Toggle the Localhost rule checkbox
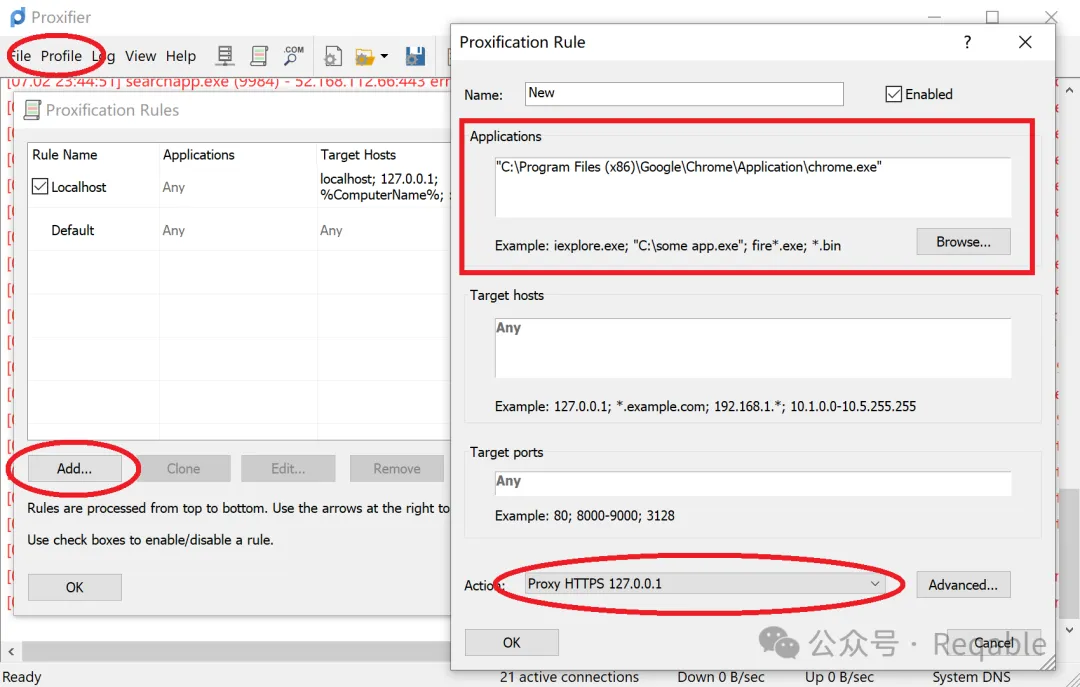The height and width of the screenshot is (687, 1080). coord(40,186)
